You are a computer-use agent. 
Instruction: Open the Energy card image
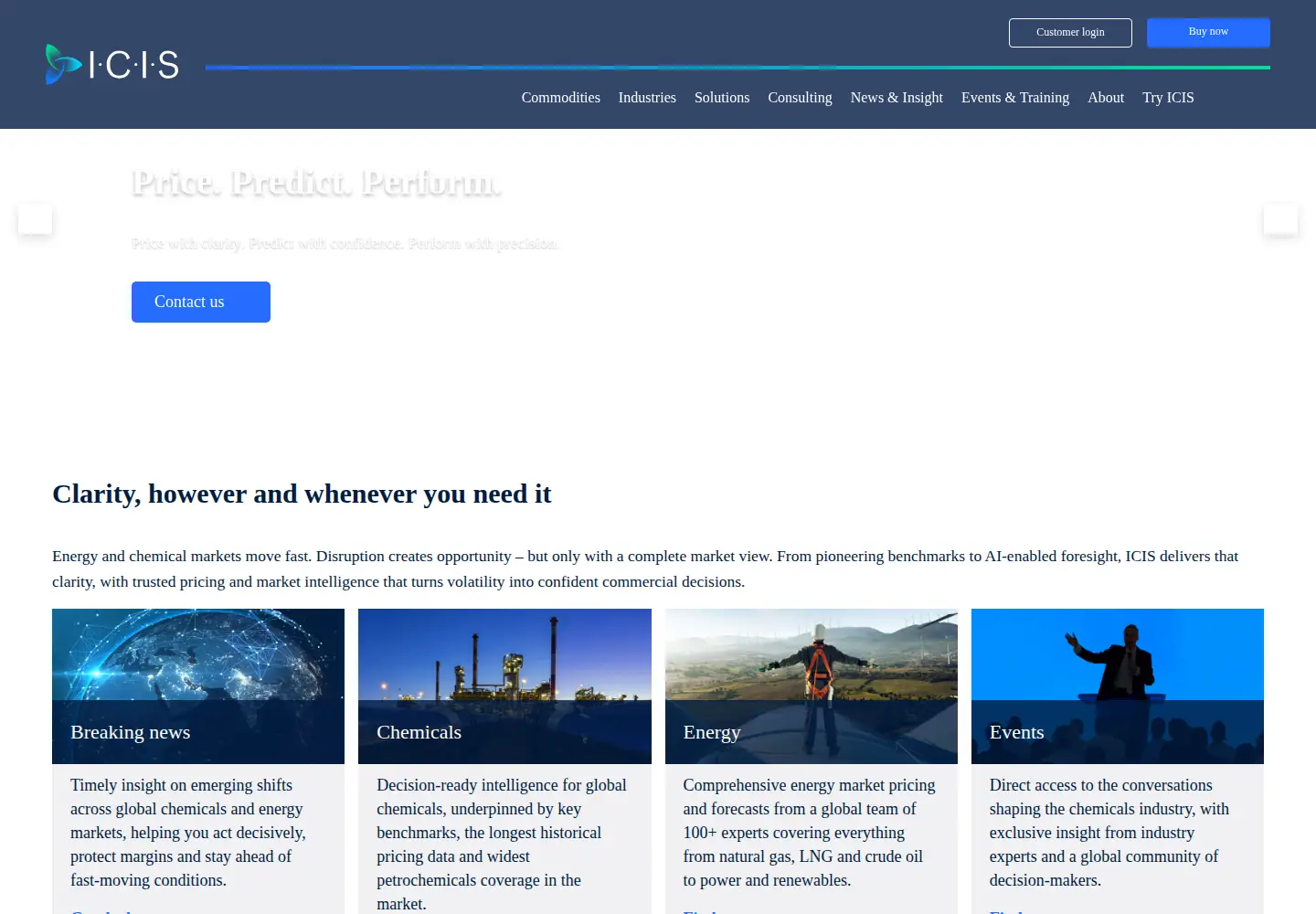coord(812,686)
